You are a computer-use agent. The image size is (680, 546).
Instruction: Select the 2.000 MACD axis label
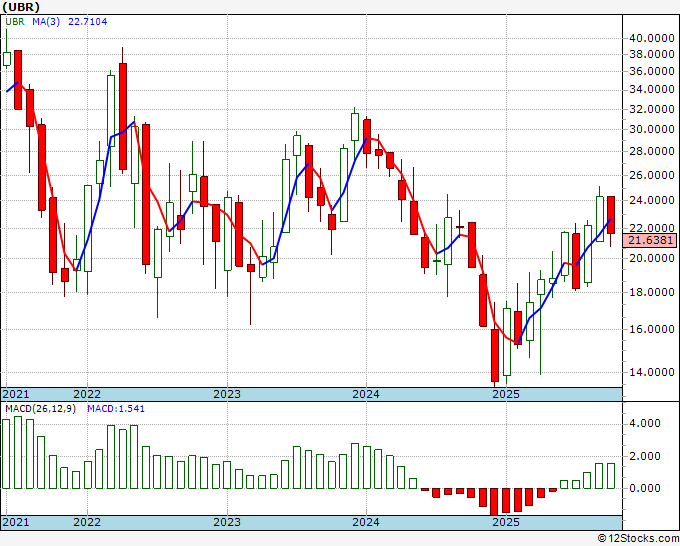[647, 457]
